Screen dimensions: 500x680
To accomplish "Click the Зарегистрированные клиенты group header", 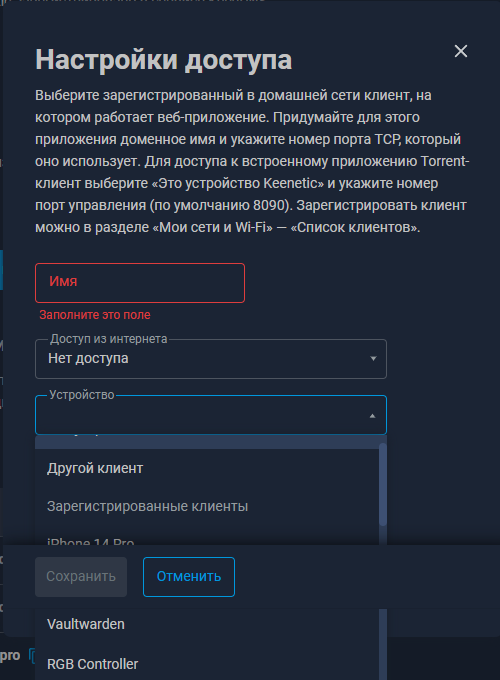I will click(147, 506).
